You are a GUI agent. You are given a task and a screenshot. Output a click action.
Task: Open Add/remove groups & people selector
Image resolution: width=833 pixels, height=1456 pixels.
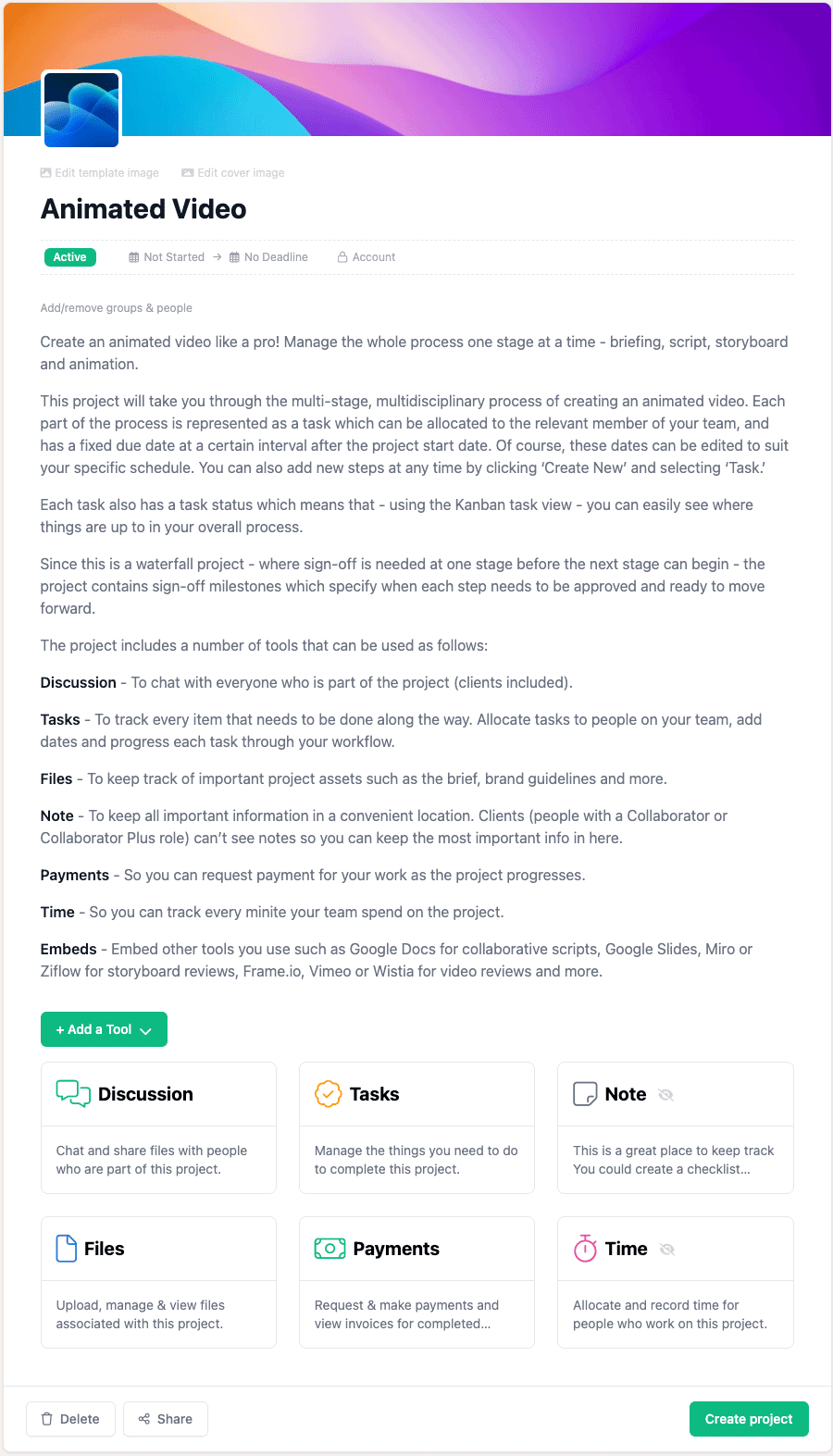(x=116, y=308)
